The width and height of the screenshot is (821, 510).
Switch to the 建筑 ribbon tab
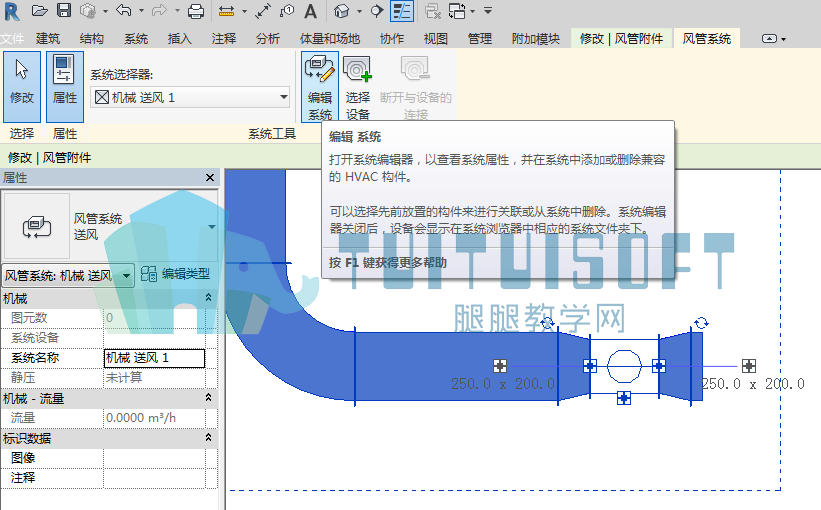point(48,39)
